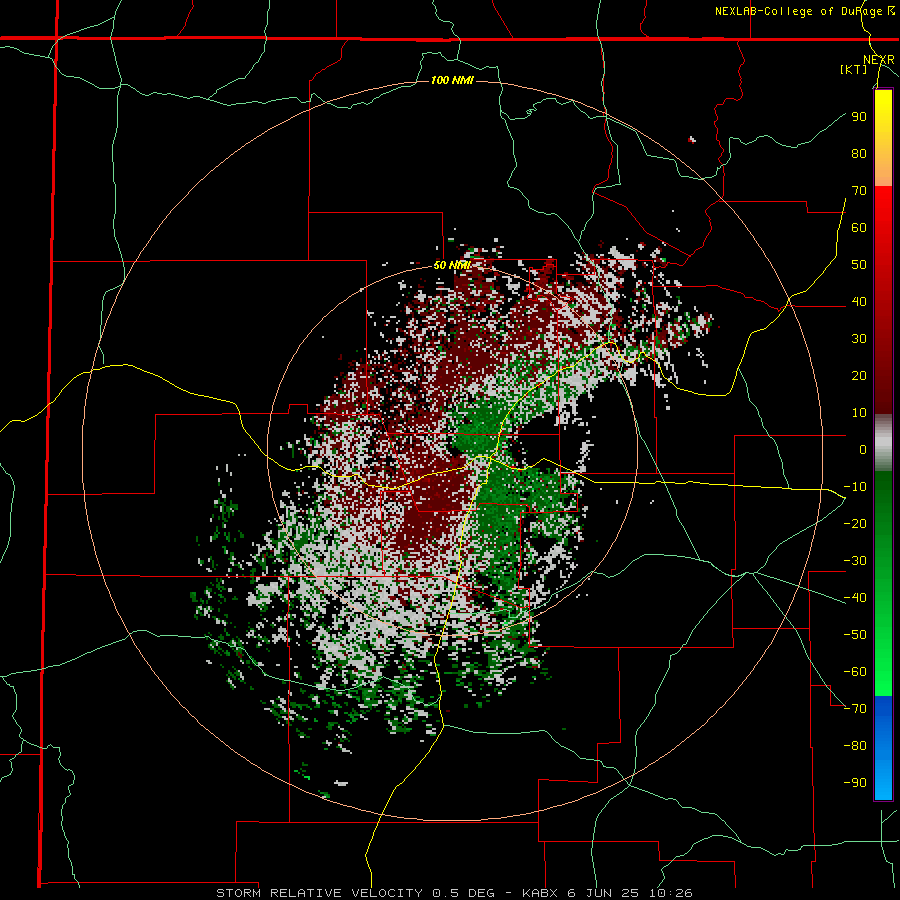Click the gray zero-velocity segment of color bar
Viewport: 900px width, 900px height.
pyautogui.click(x=883, y=443)
